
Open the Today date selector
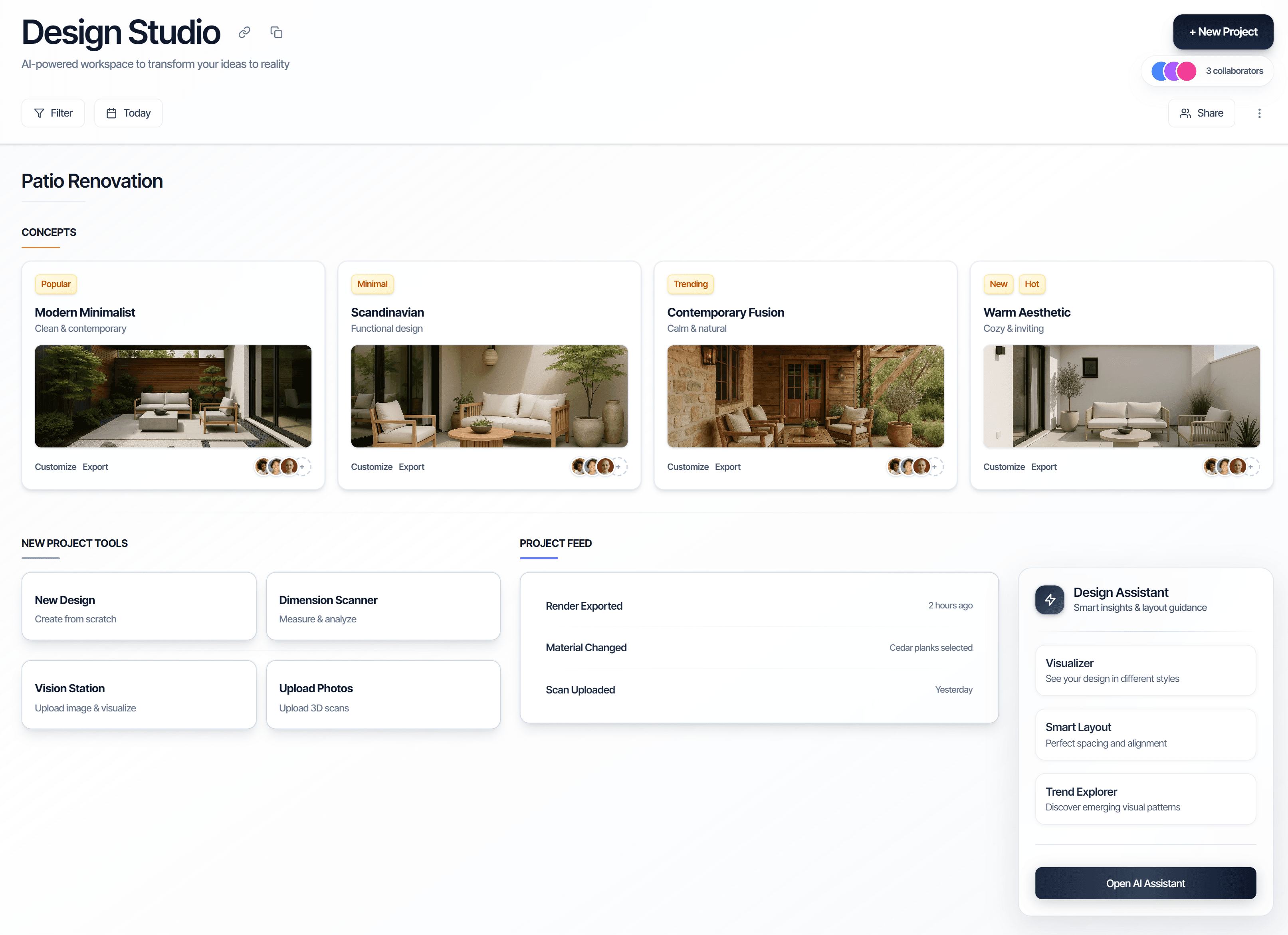tap(128, 113)
